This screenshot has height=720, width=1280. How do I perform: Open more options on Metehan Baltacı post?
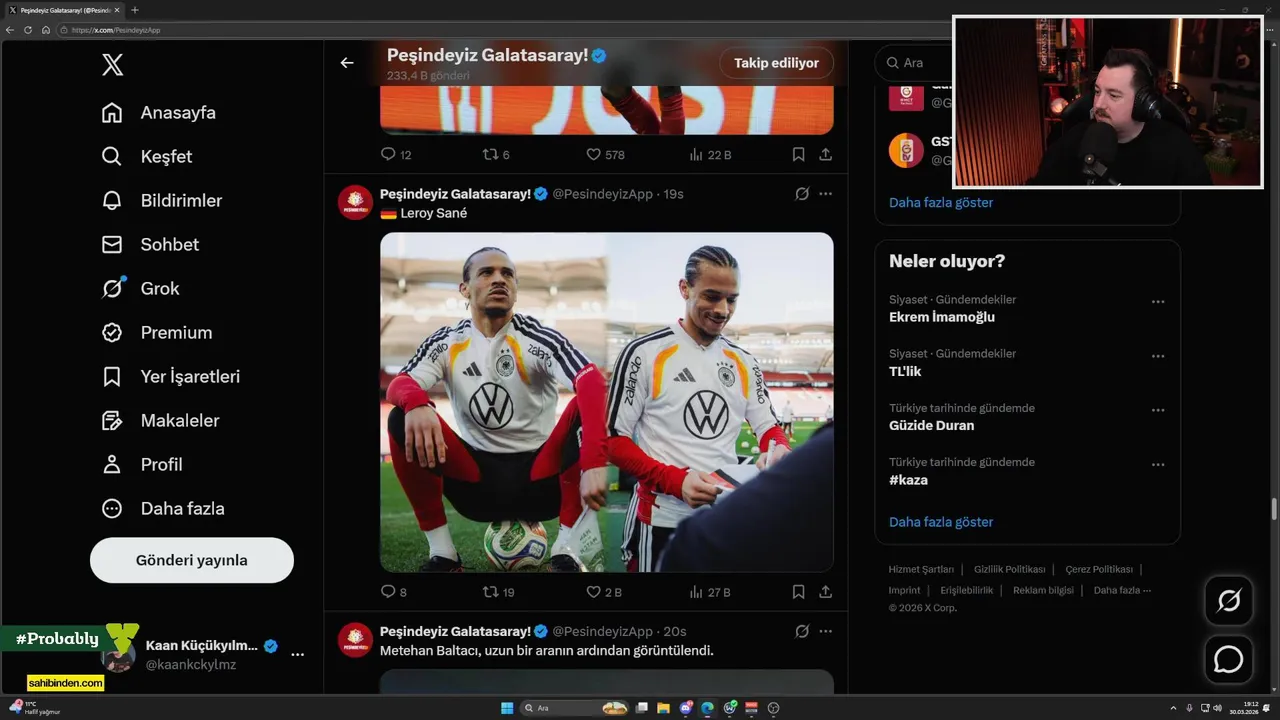[825, 631]
